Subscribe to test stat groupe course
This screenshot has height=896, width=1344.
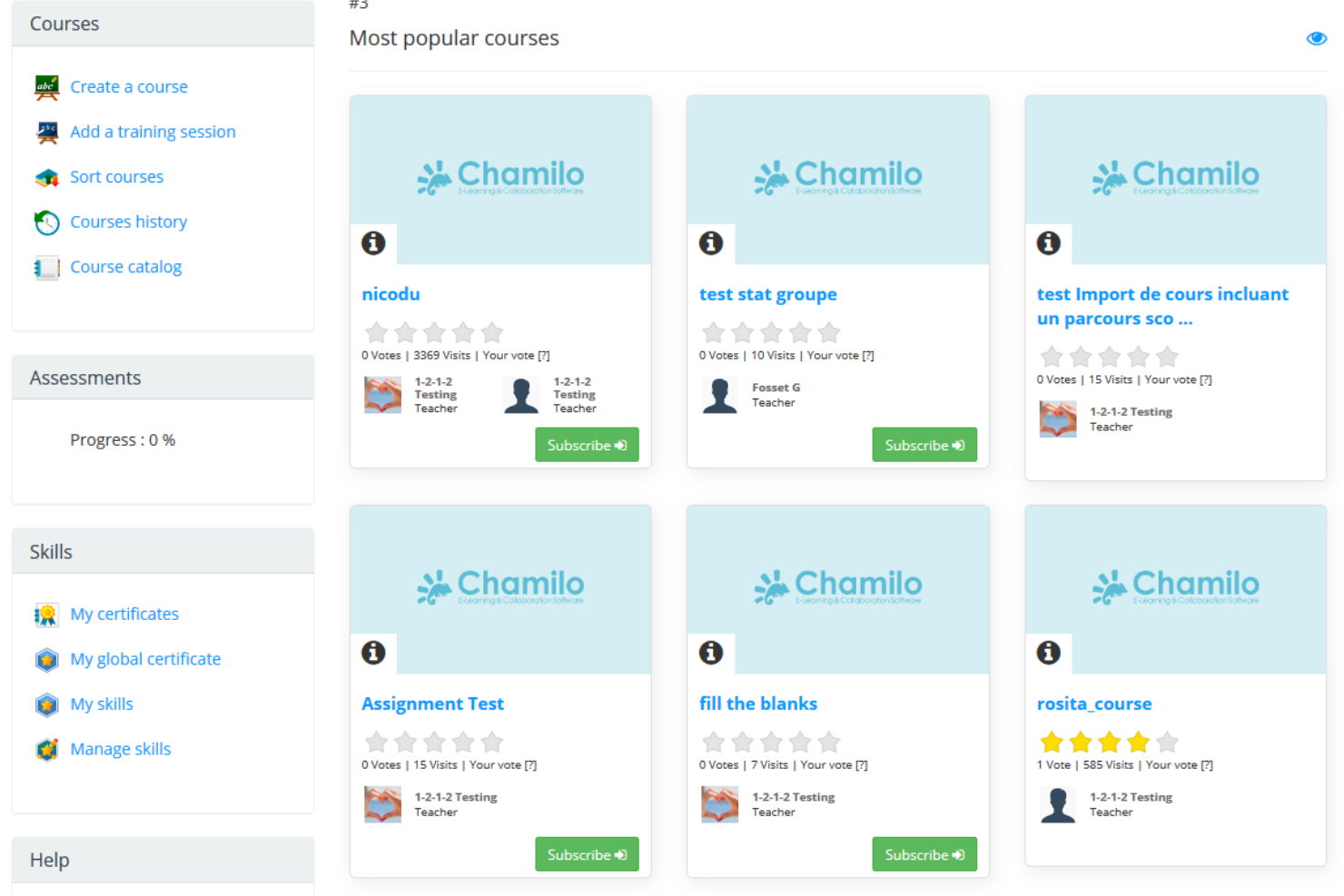point(924,445)
